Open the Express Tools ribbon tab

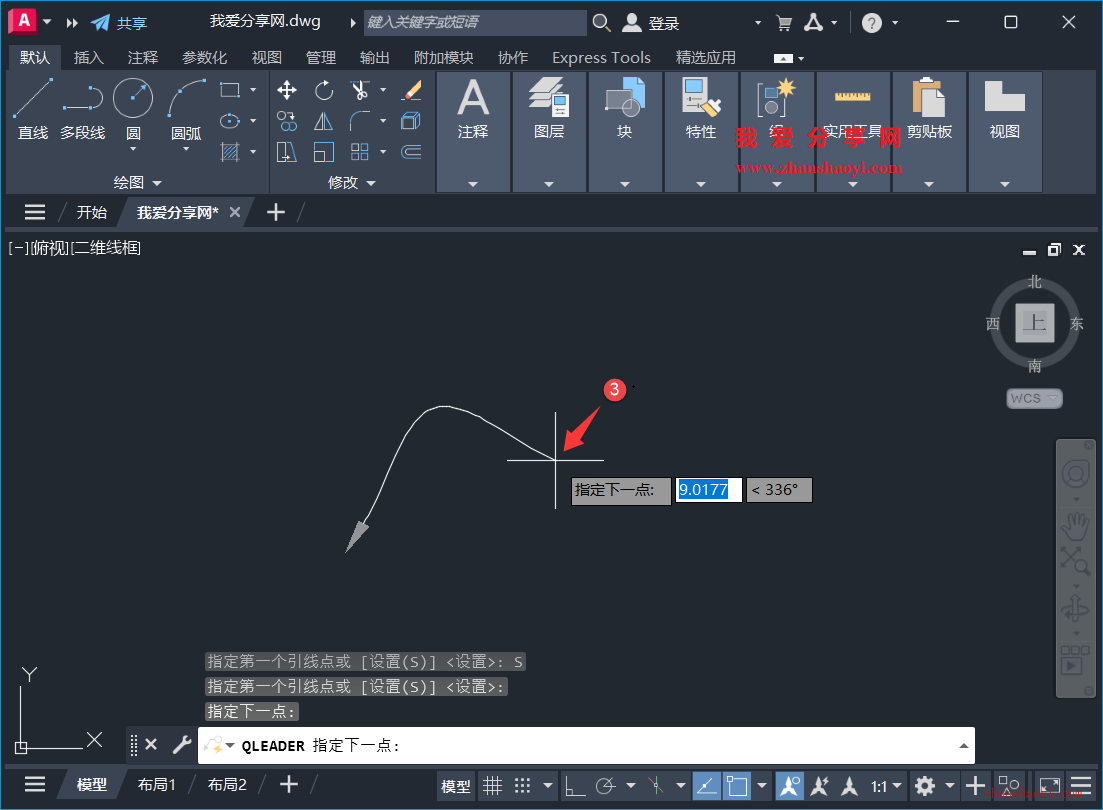(601, 58)
